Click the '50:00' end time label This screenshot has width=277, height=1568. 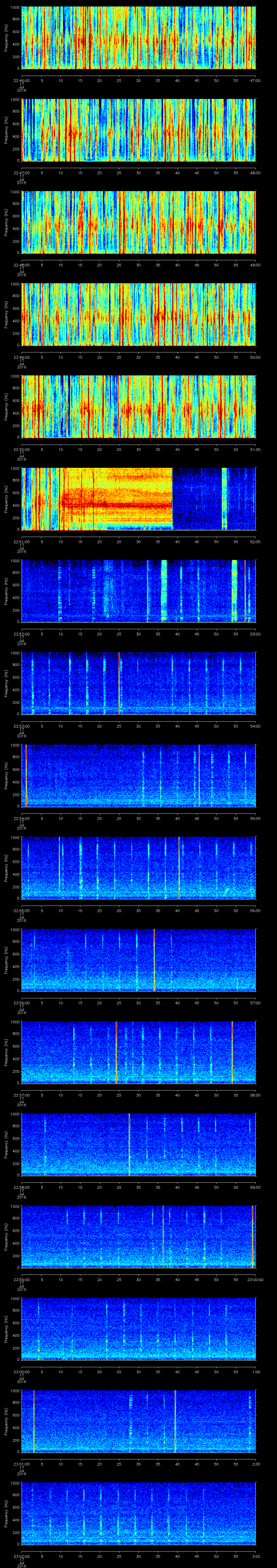255,357
